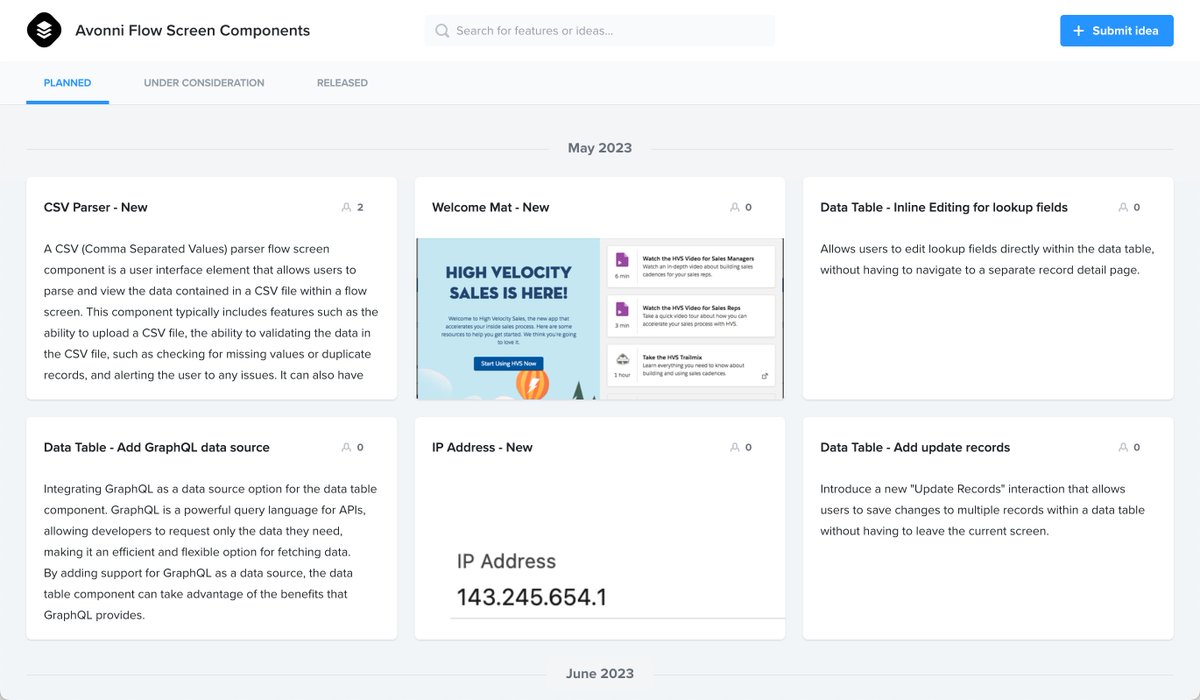Image resolution: width=1200 pixels, height=700 pixels.
Task: Click the Update Records interaction description text
Action: pos(982,510)
